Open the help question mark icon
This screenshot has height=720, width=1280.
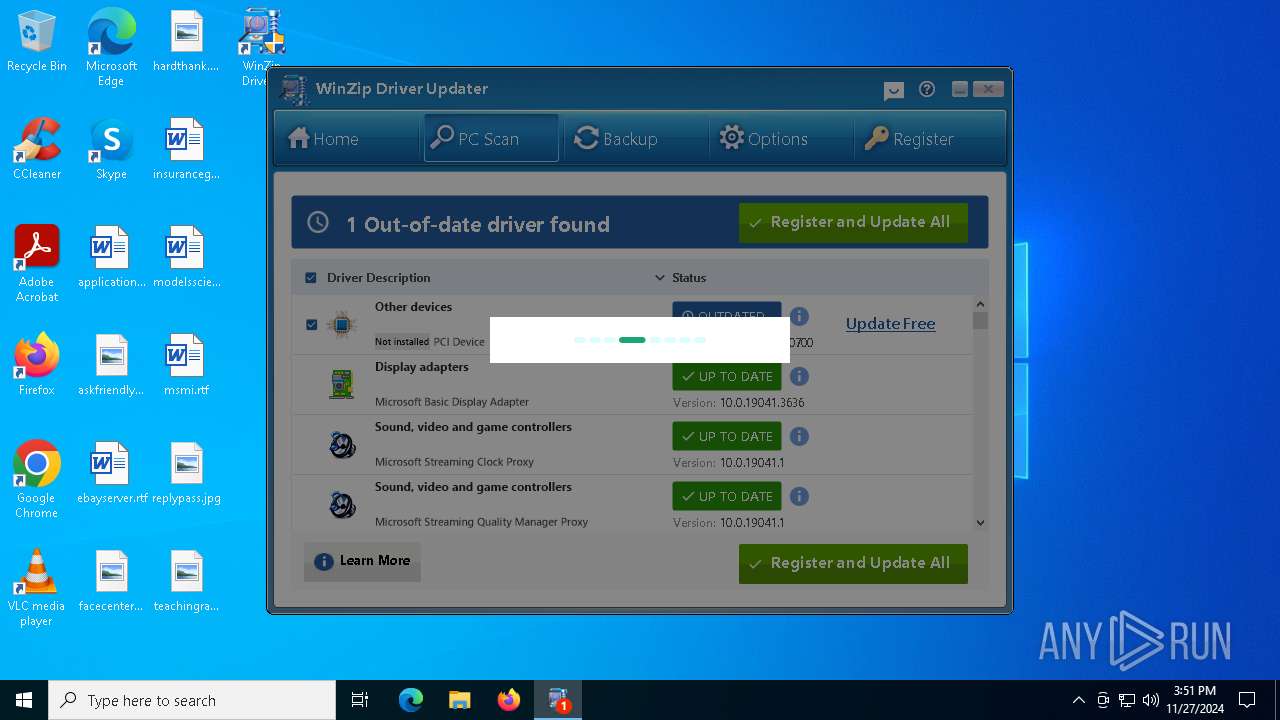click(x=927, y=90)
